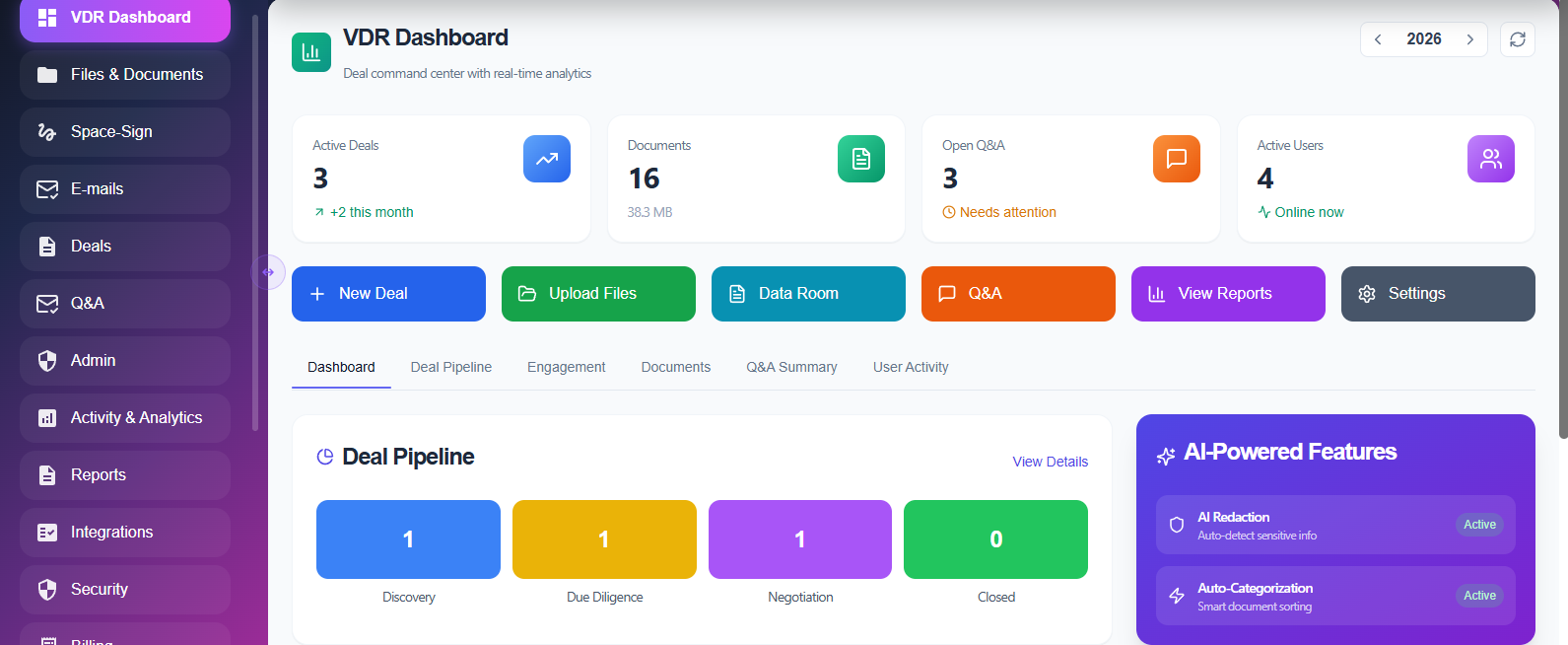Click the 'Needs attention' status text

(1008, 212)
